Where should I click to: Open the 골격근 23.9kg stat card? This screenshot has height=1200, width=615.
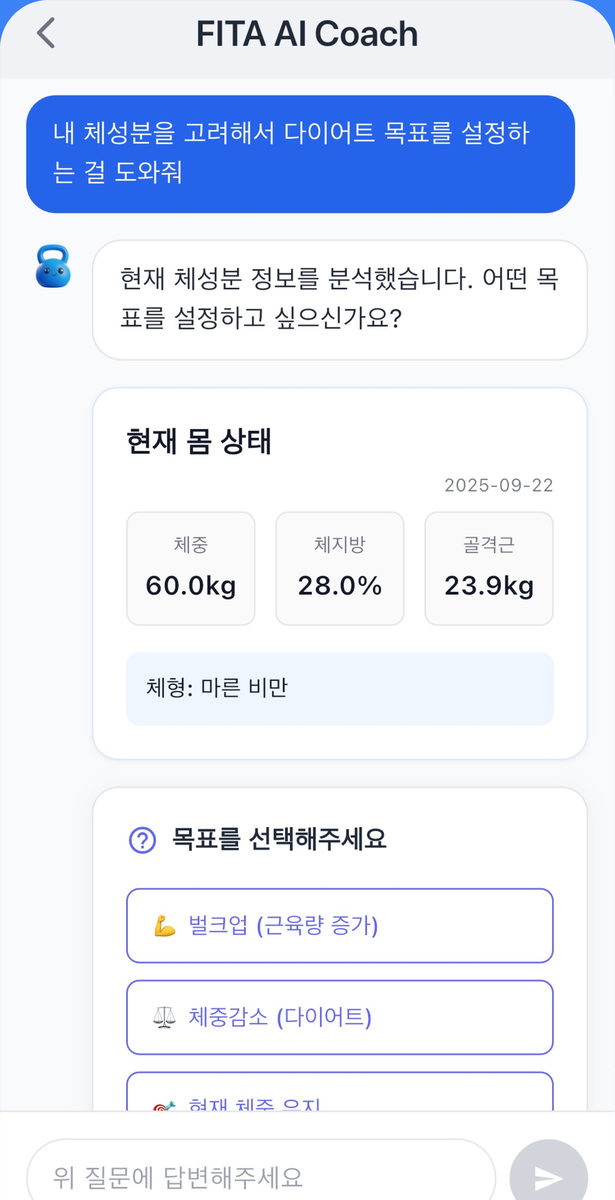489,569
